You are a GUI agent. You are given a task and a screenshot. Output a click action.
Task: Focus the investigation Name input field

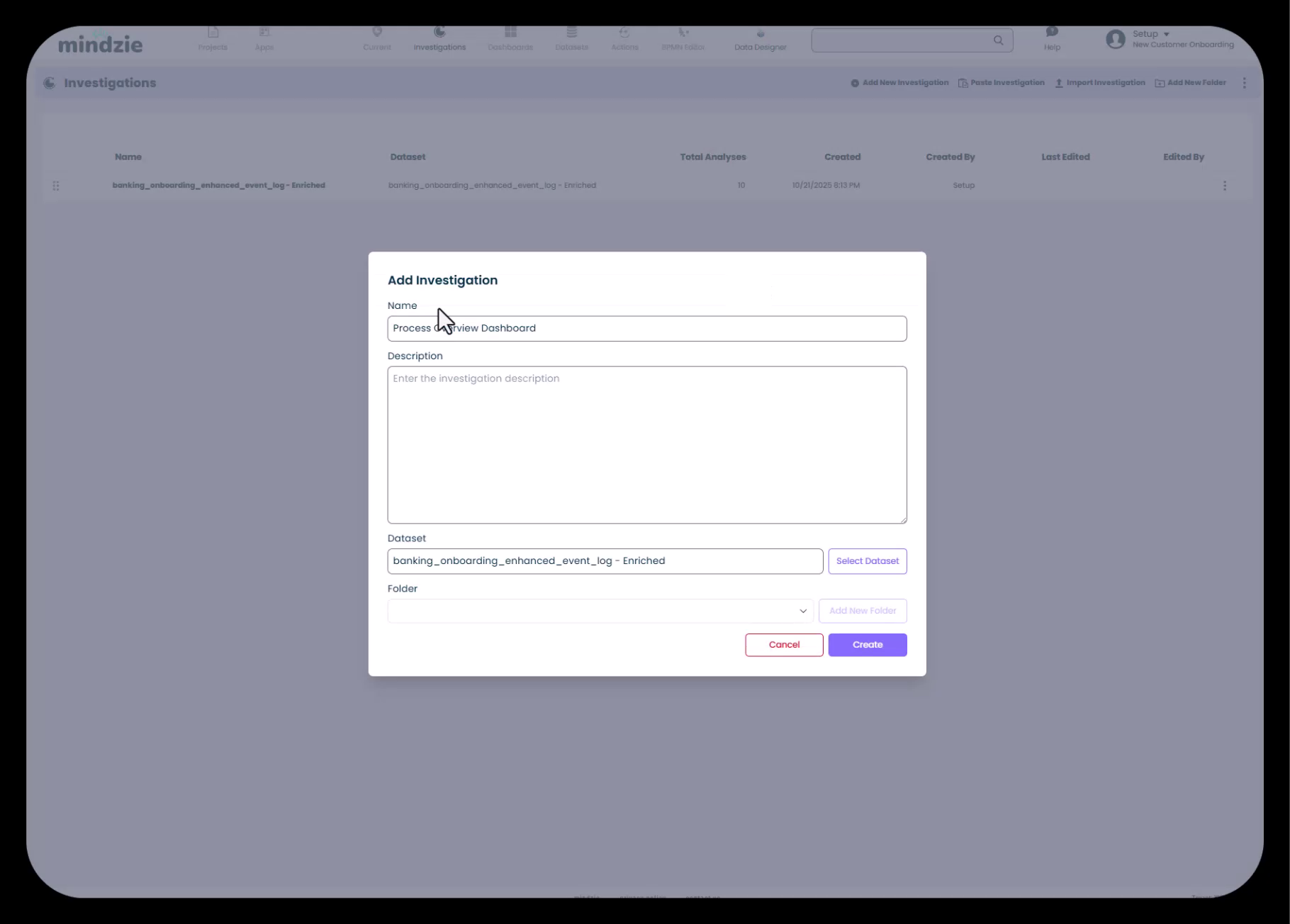tap(646, 329)
